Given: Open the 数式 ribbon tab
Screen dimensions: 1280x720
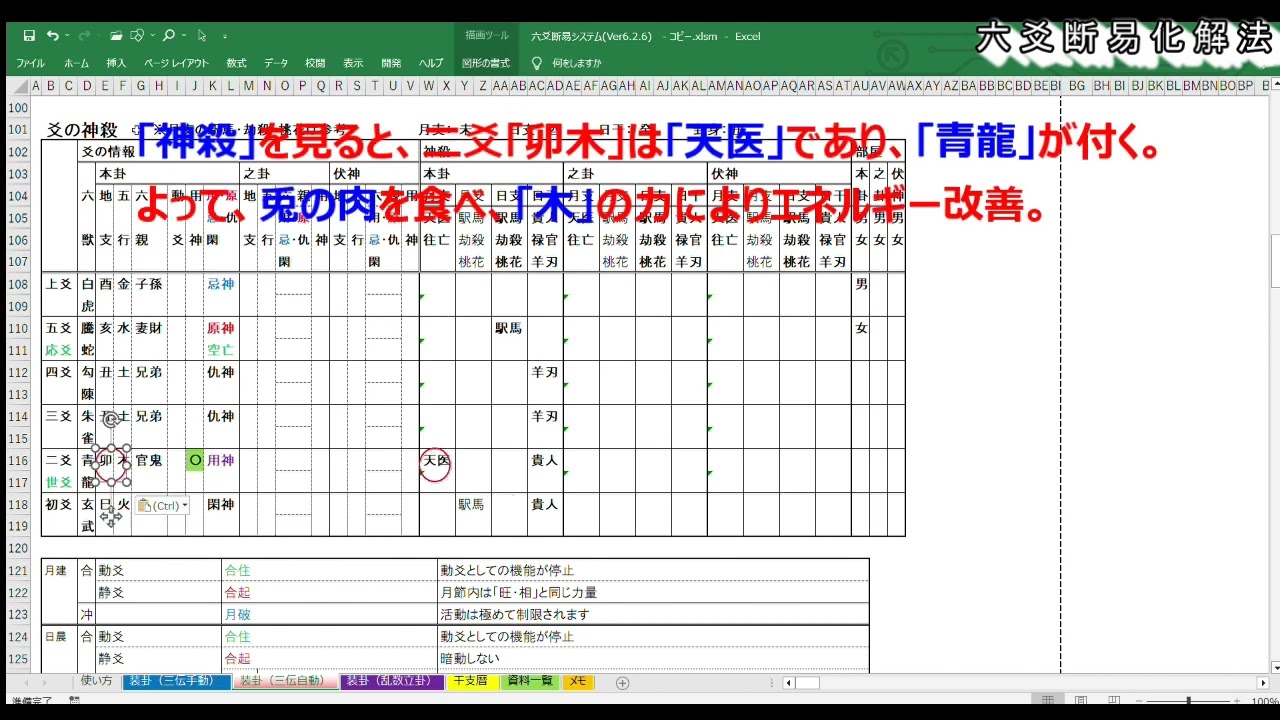Looking at the screenshot, I should click(x=236, y=63).
